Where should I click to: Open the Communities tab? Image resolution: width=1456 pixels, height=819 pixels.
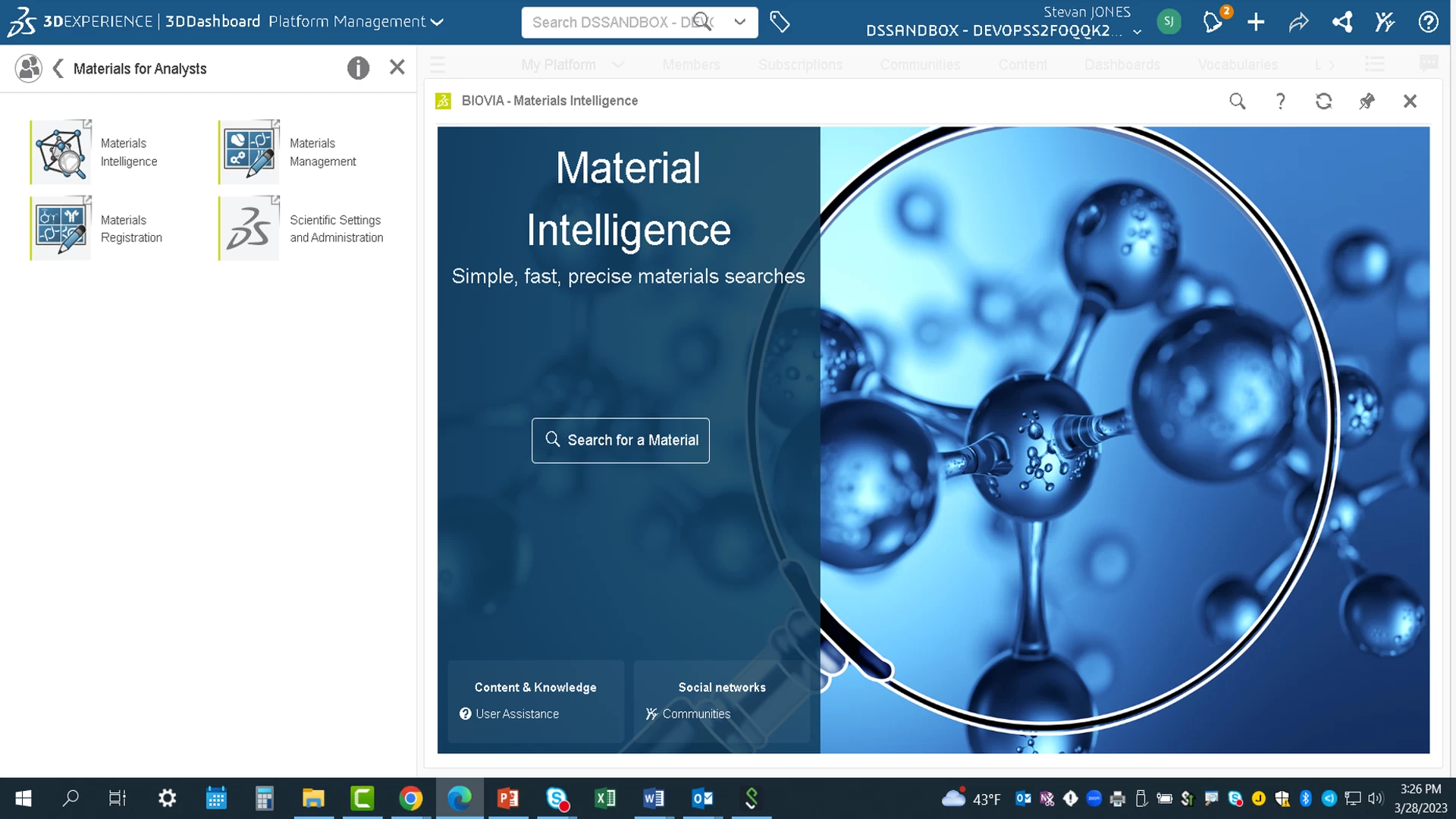[x=920, y=65]
